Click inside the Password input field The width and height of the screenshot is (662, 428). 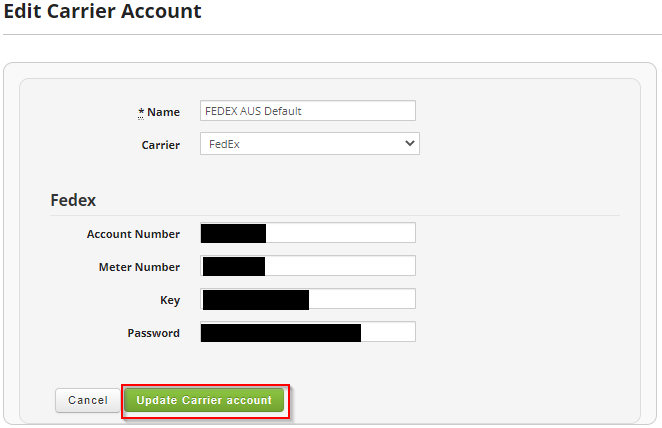tap(308, 332)
